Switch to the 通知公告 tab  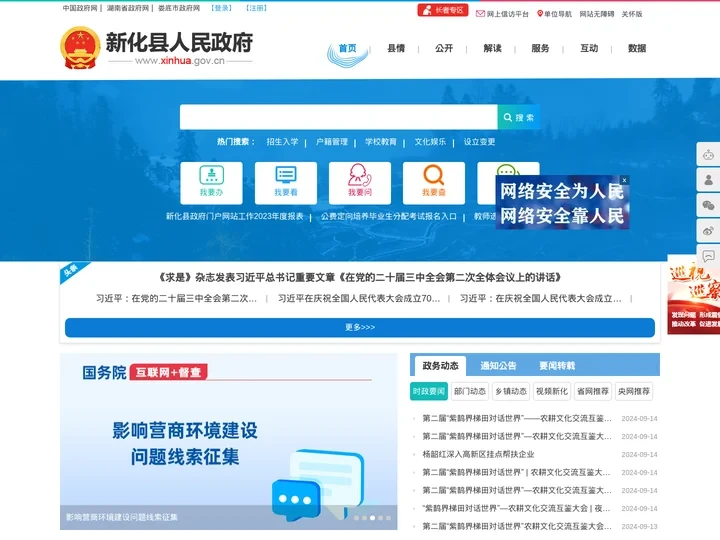point(498,366)
